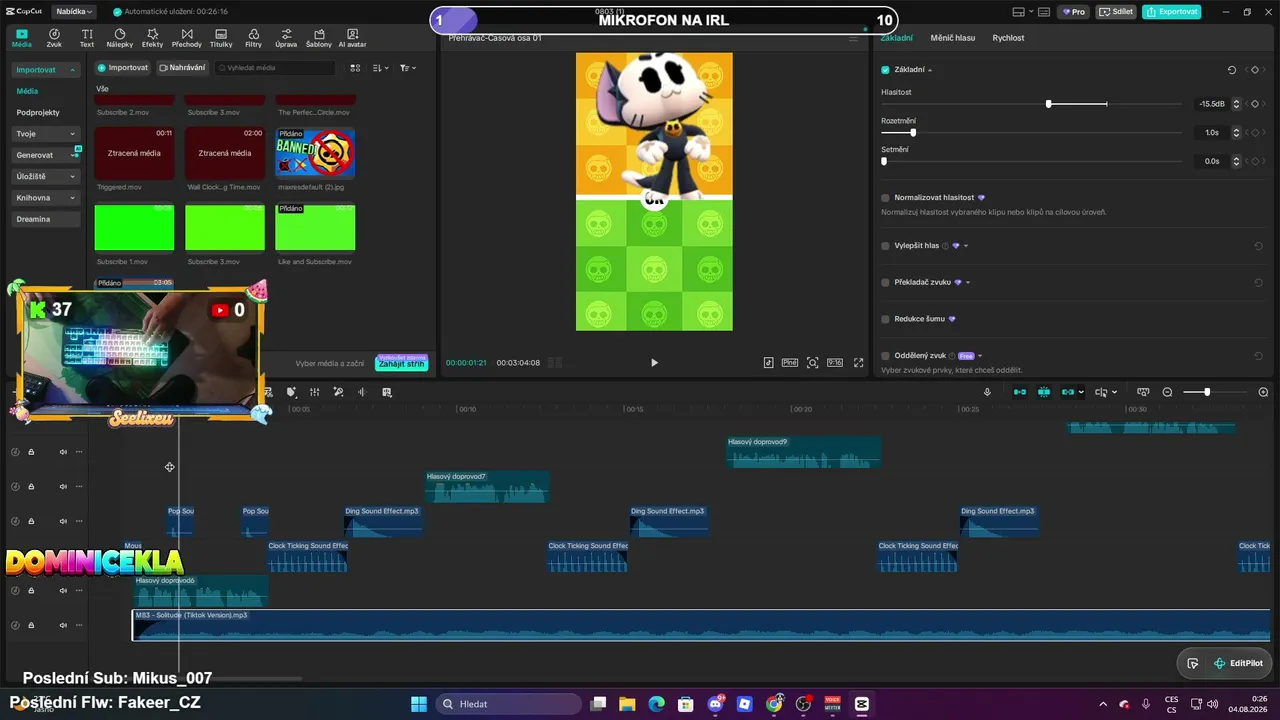
Task: Enable Vylepšit hlas checkbox
Action: pyautogui.click(x=885, y=246)
